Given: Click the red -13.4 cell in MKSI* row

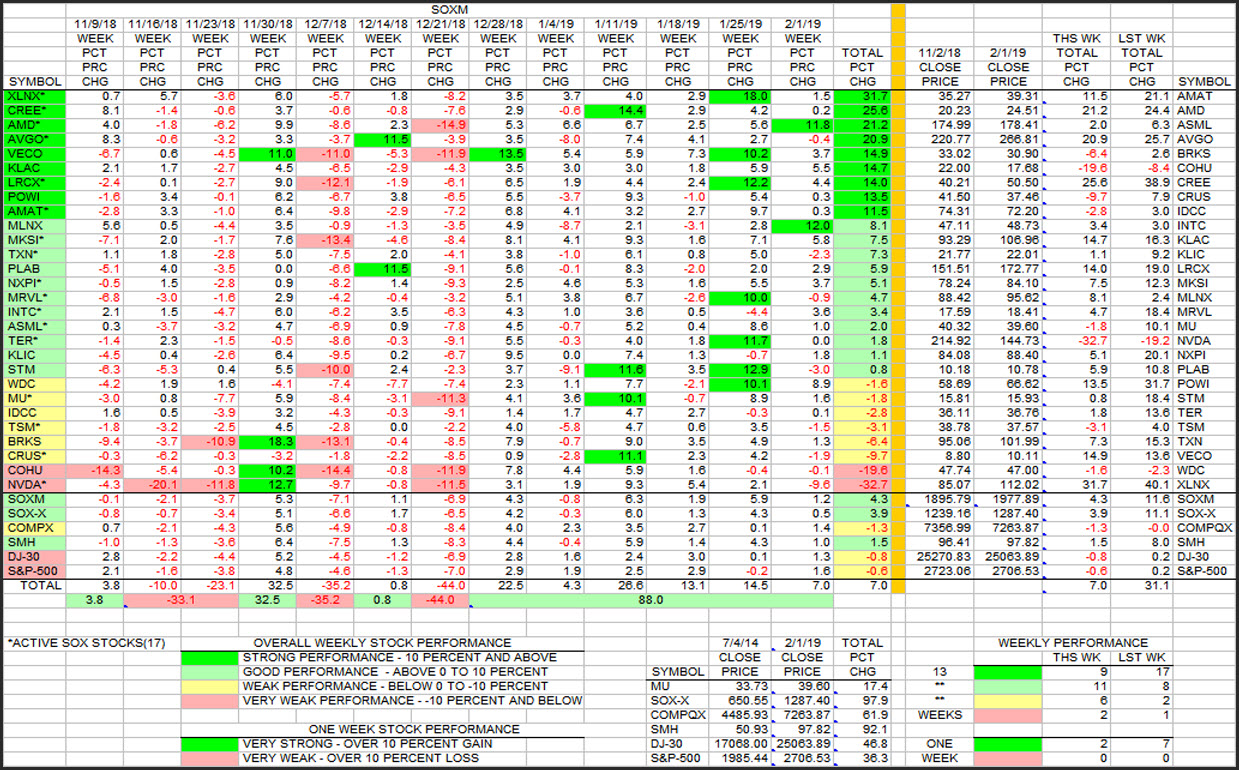Looking at the screenshot, I should (x=323, y=240).
